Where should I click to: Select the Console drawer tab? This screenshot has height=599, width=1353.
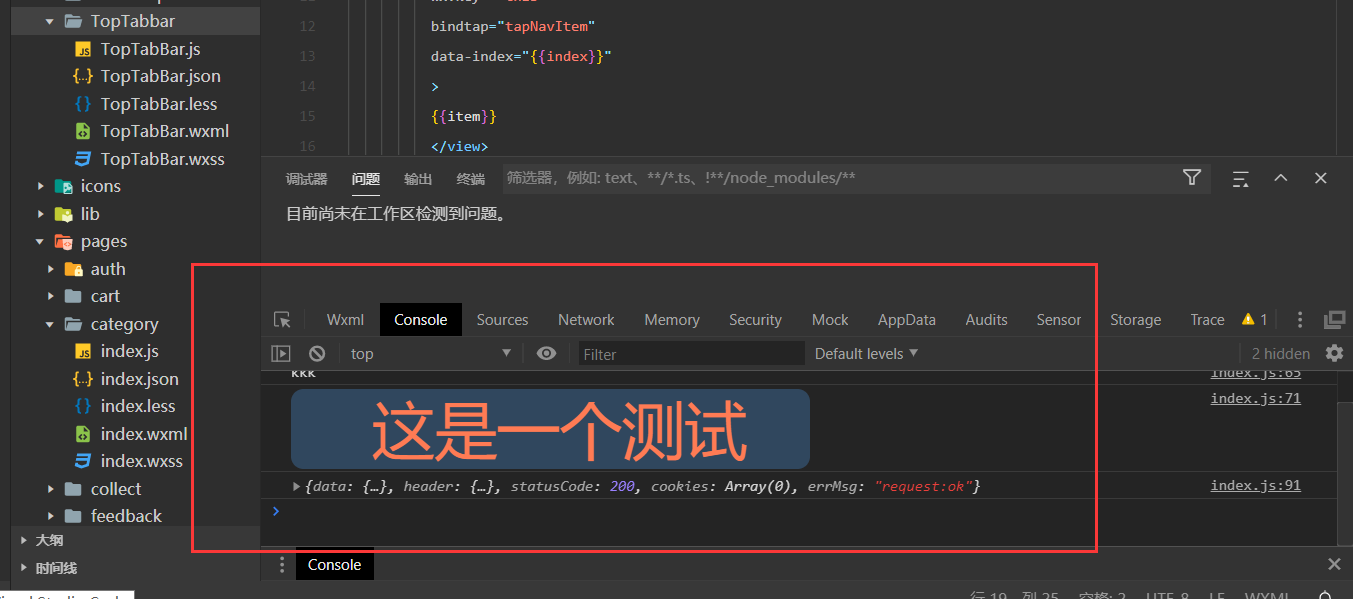[334, 565]
